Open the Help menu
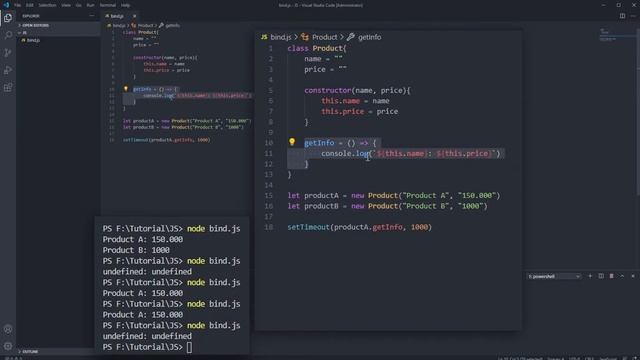The height and width of the screenshot is (360, 640). 125,5
